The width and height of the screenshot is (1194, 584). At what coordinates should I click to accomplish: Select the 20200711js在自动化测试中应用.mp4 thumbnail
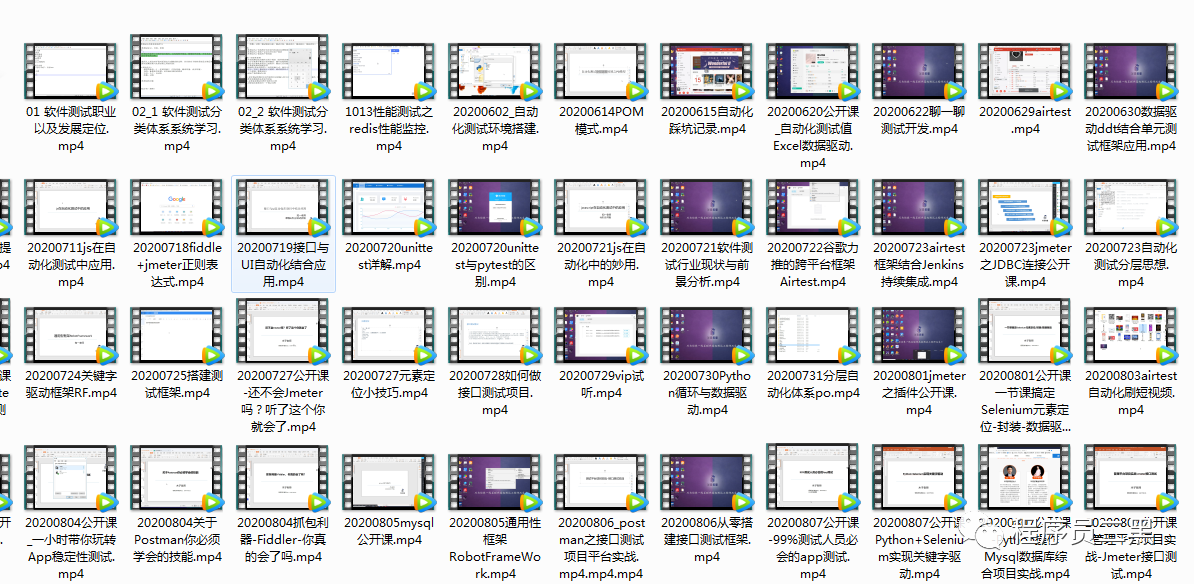pyautogui.click(x=71, y=209)
